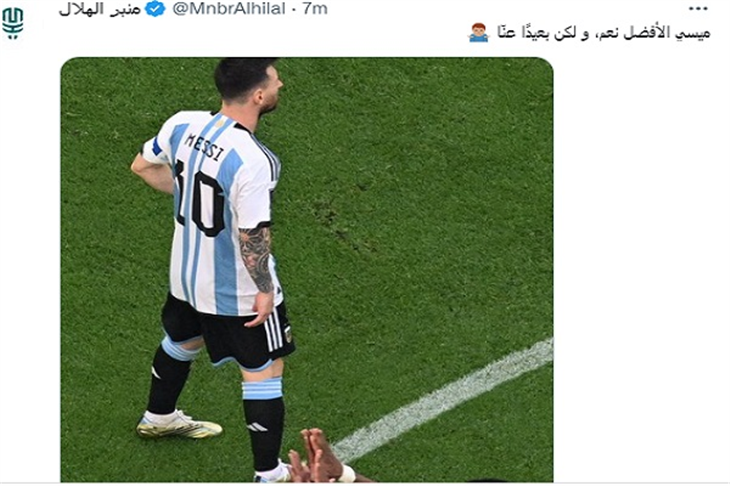Open tweet permalink via 7m timestamp

(x=315, y=9)
